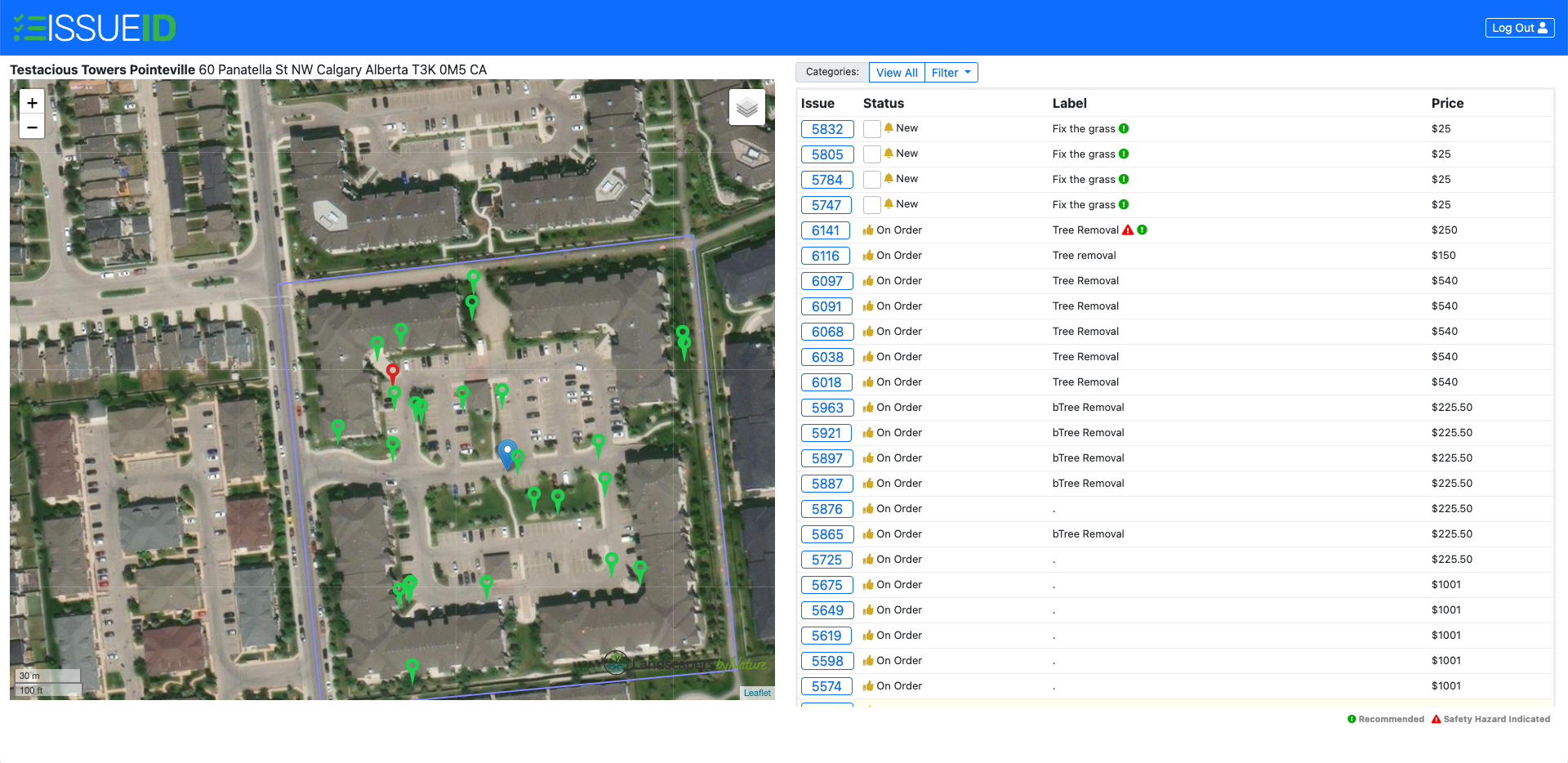Viewport: 1568px width, 763px height.
Task: Click the green recommended icon on issue 6141
Action: tap(1143, 230)
